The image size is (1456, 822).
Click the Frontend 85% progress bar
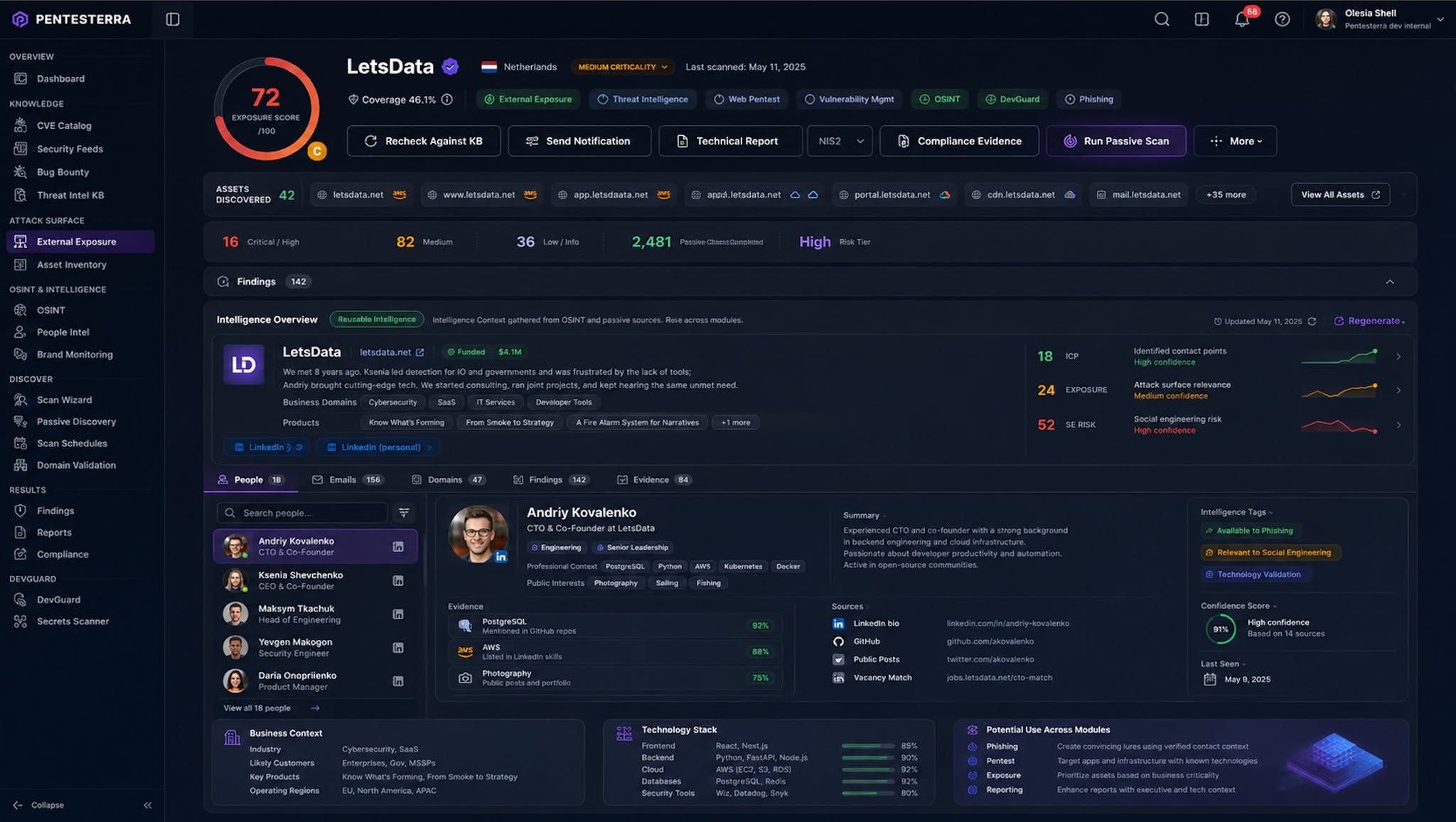[x=867, y=746]
